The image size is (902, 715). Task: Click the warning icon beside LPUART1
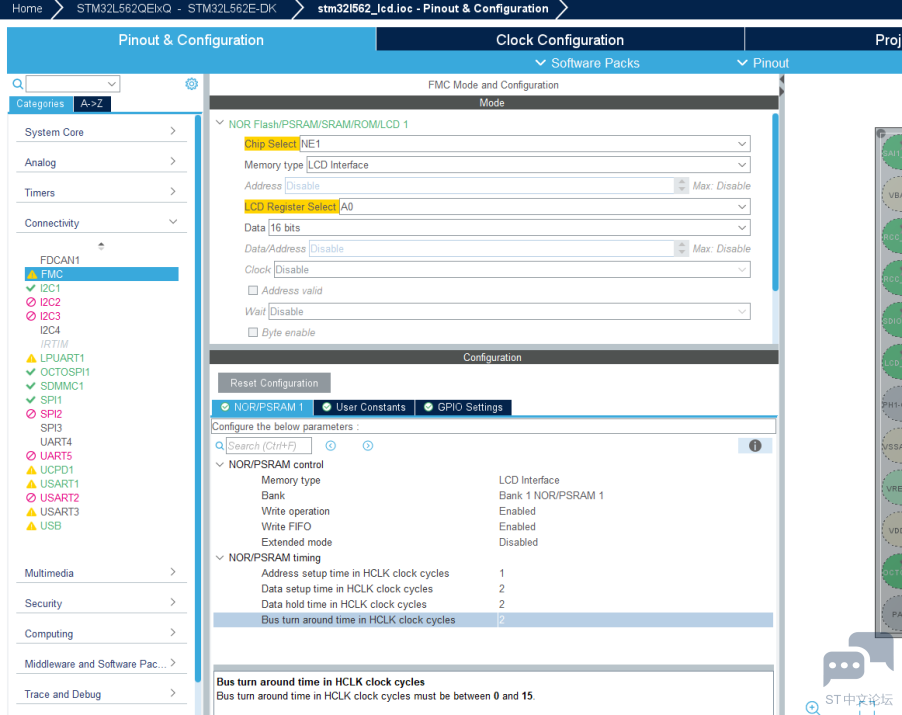32,358
